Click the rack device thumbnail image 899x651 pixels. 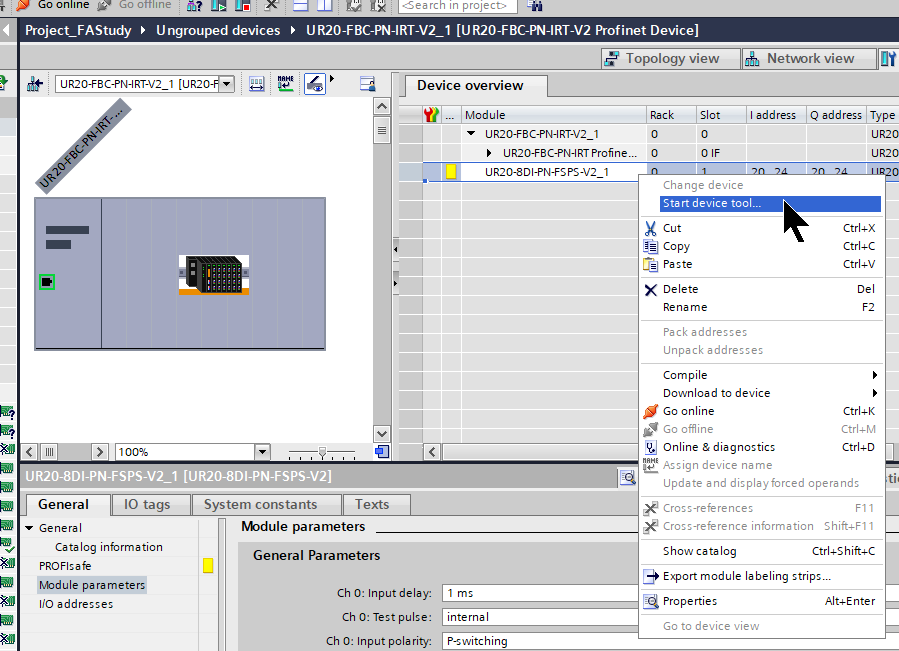(x=214, y=275)
